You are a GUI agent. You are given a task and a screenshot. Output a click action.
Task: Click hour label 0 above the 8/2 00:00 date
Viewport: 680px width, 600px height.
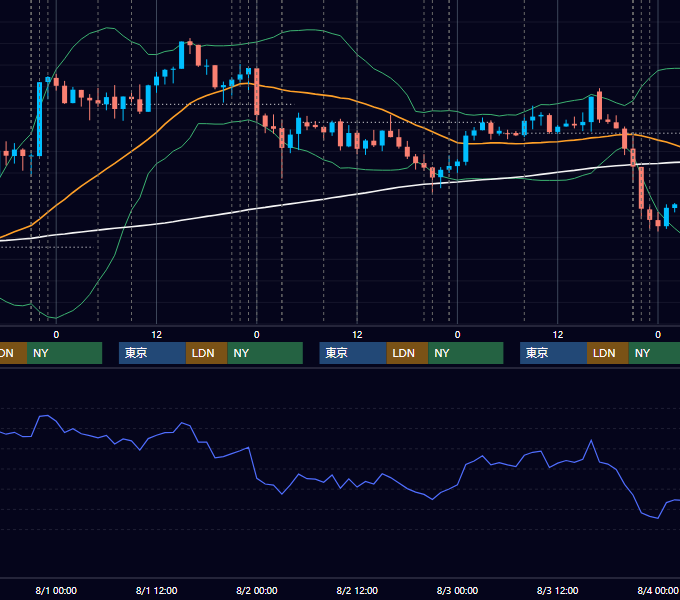click(x=257, y=335)
